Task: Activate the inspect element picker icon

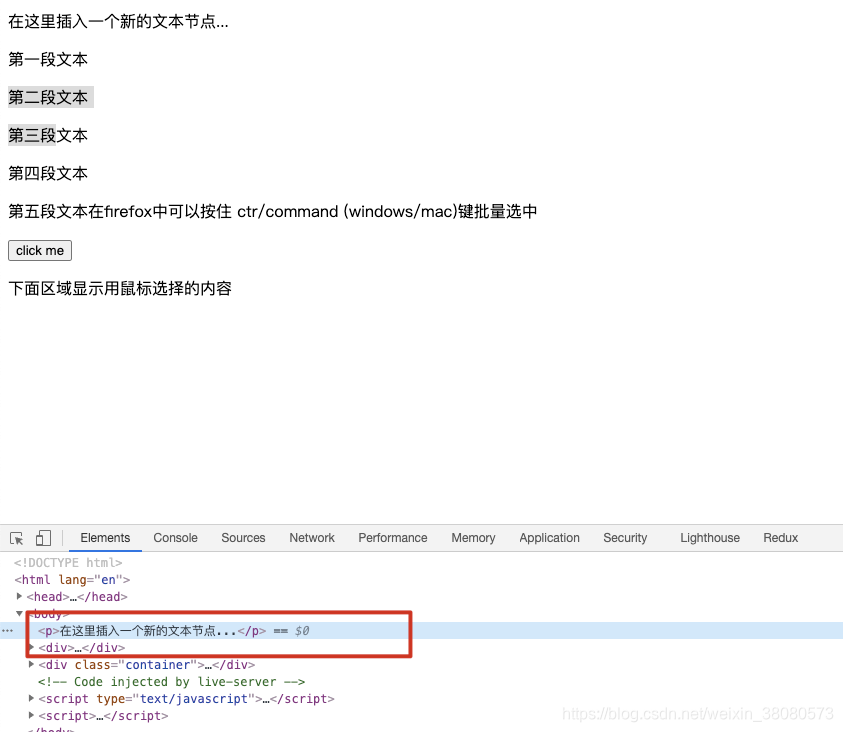Action: coord(17,538)
